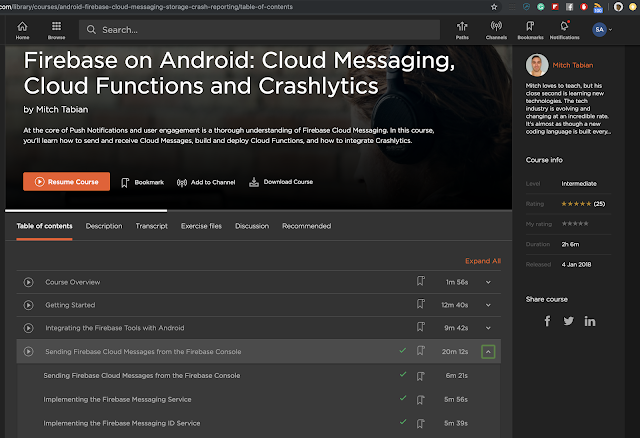Go to Home in top navigation
The image size is (640, 438).
pos(22,30)
